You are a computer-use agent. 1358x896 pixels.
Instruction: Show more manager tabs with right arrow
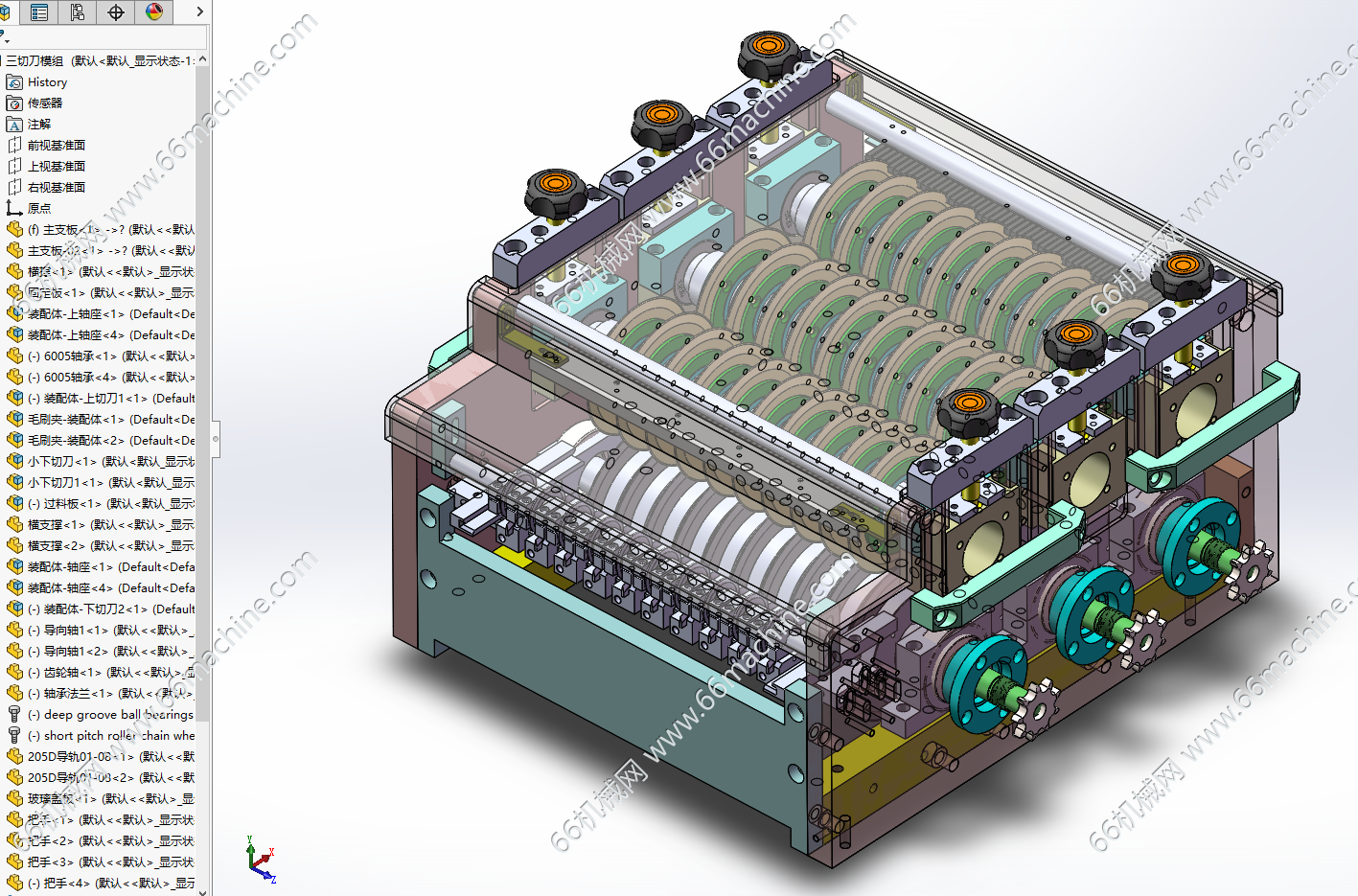pos(199,12)
